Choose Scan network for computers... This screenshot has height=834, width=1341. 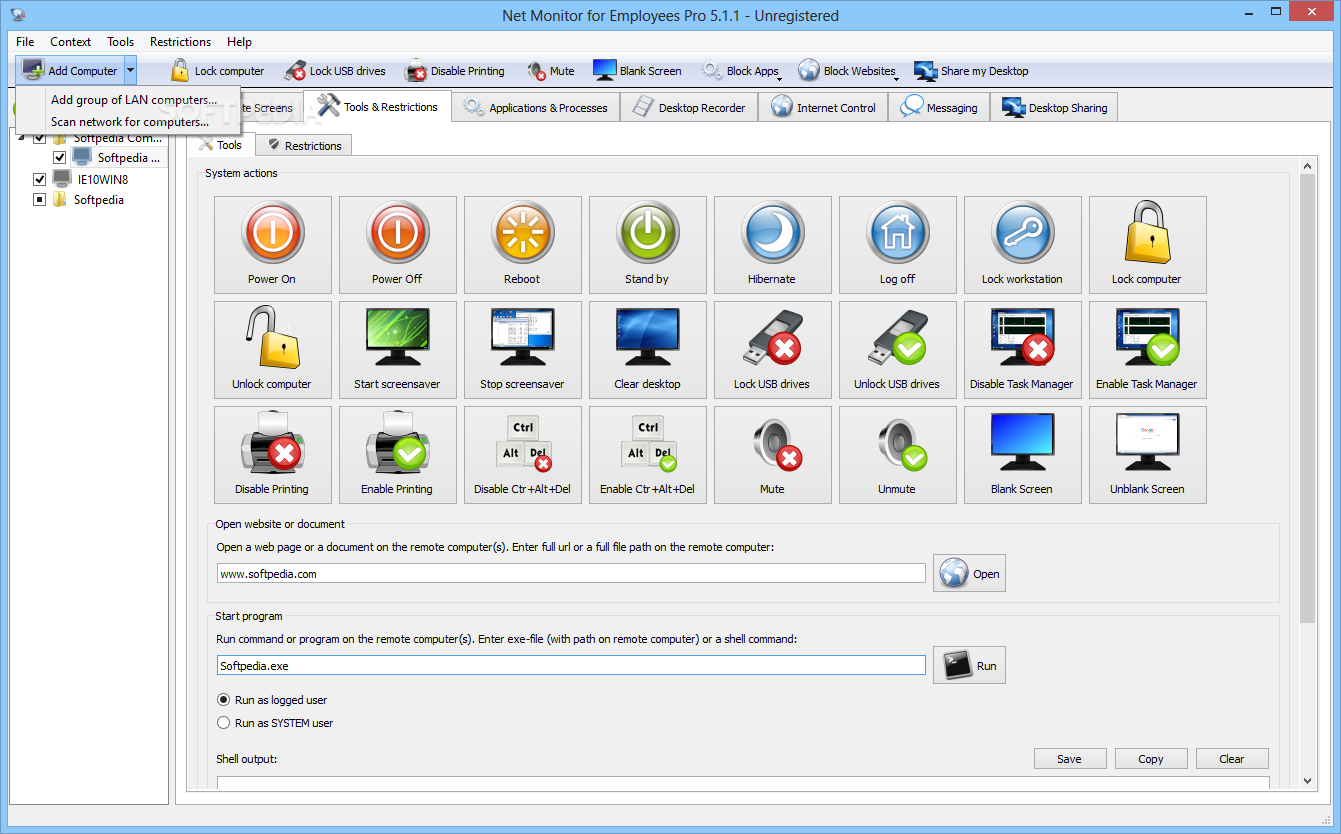(130, 122)
